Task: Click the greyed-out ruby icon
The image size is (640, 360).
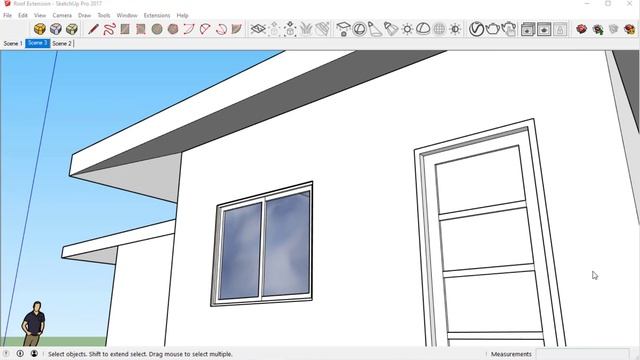Action: click(613, 29)
